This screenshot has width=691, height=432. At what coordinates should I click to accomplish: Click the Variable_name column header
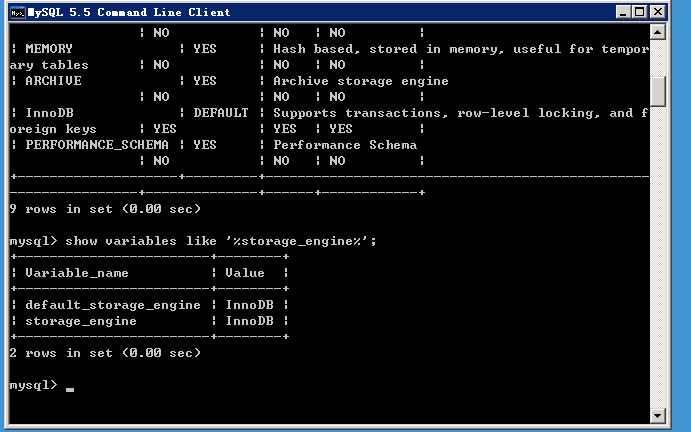pyautogui.click(x=77, y=273)
